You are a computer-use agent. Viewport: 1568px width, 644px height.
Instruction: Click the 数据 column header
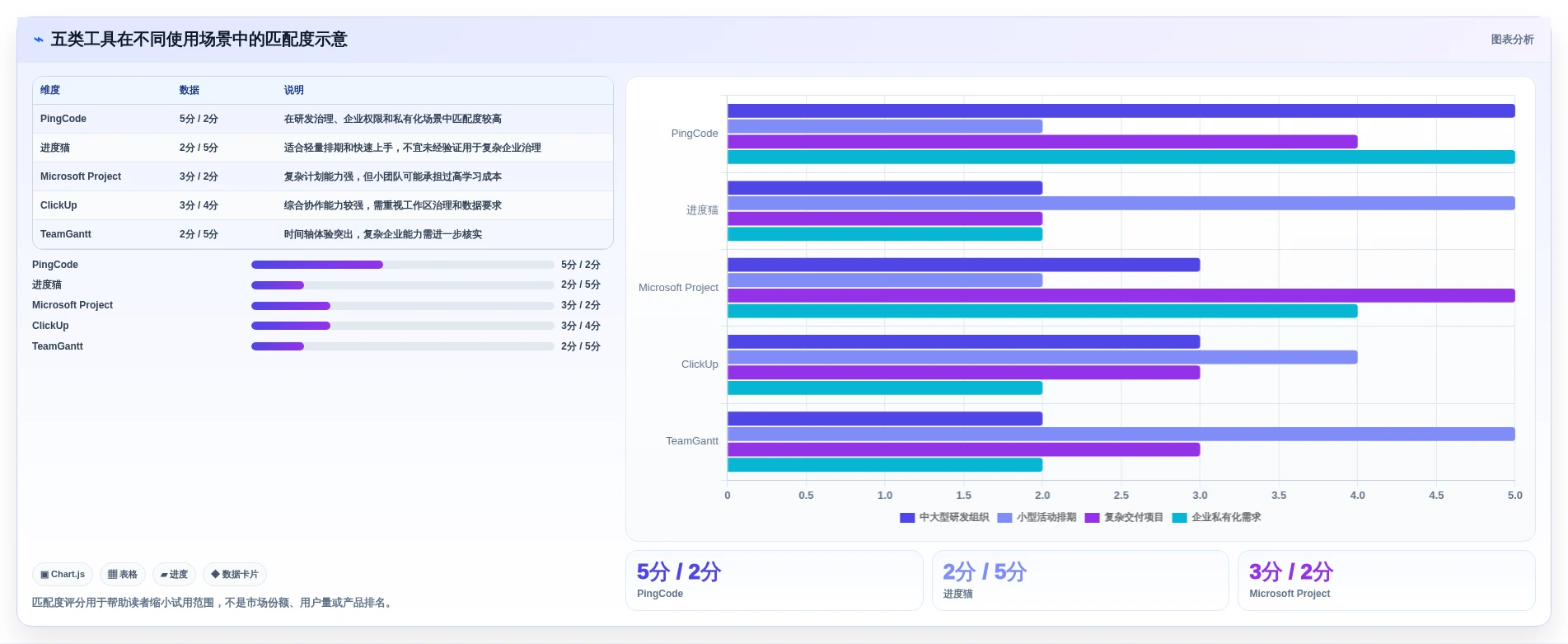pyautogui.click(x=190, y=90)
